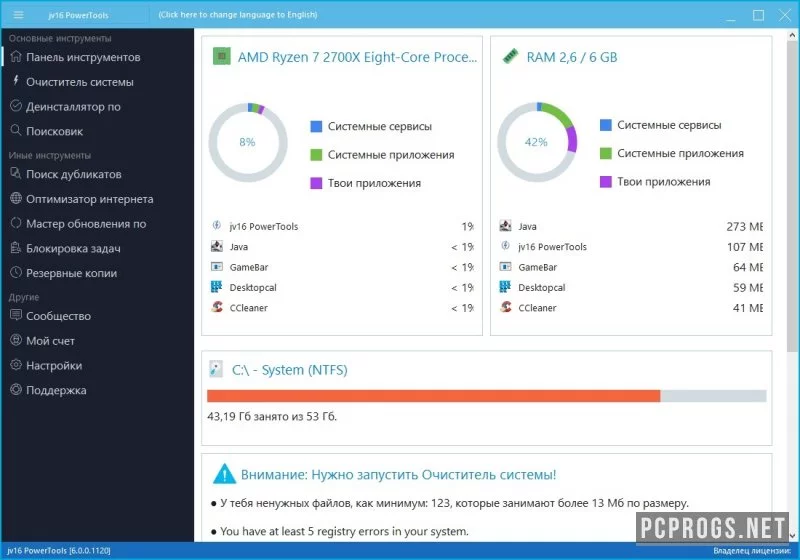
Task: Click the account icon beside Мой счет
Action: click(x=16, y=340)
